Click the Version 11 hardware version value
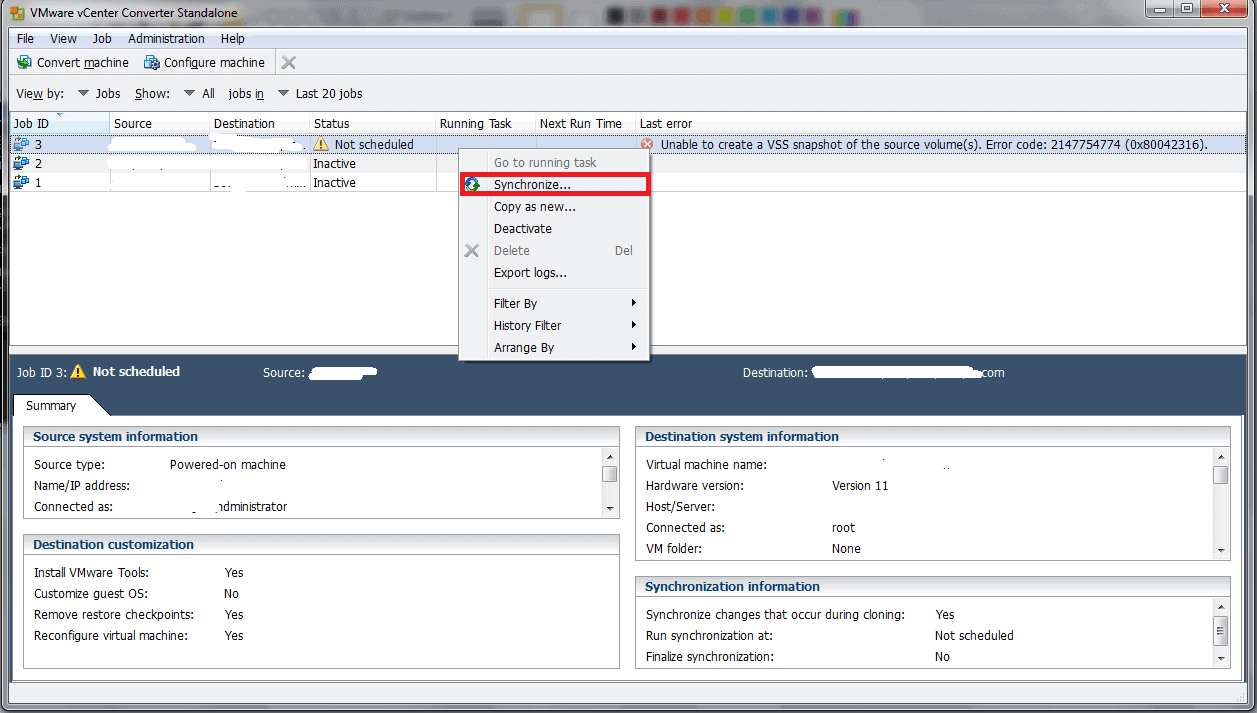 point(860,485)
